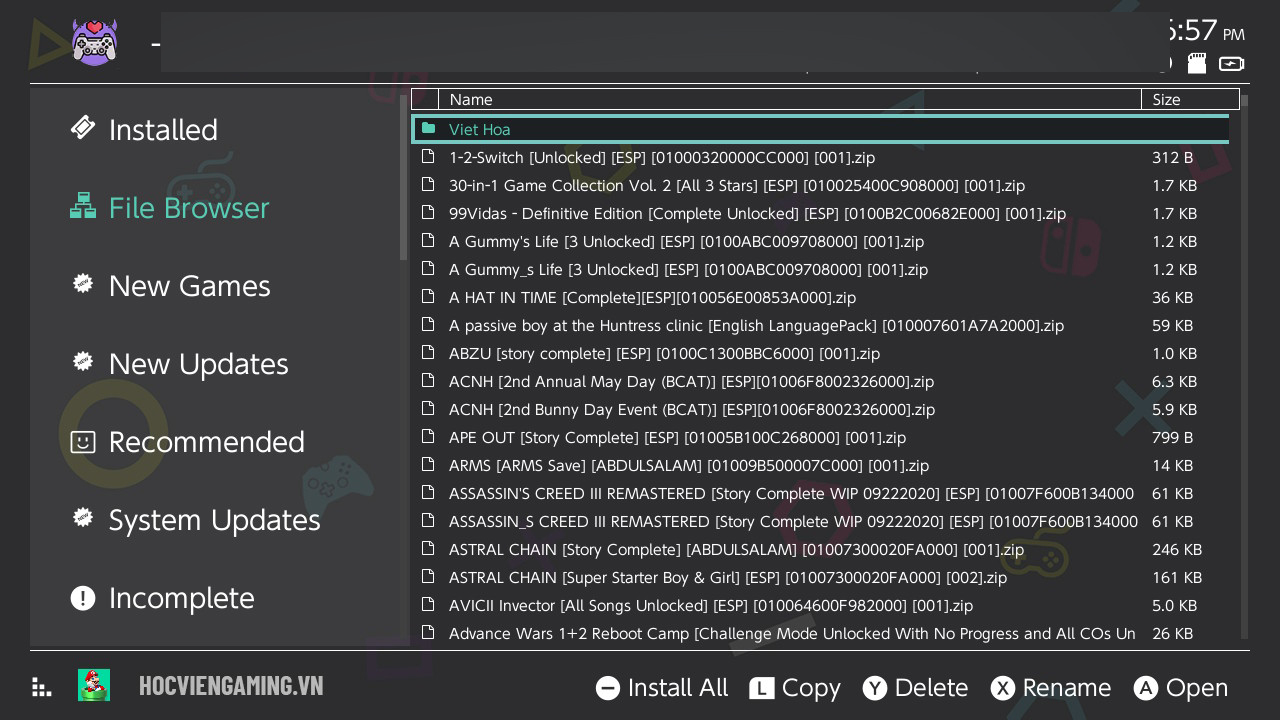Click the Mario thumbnail in footer
Viewport: 1280px width, 720px height.
pos(94,685)
